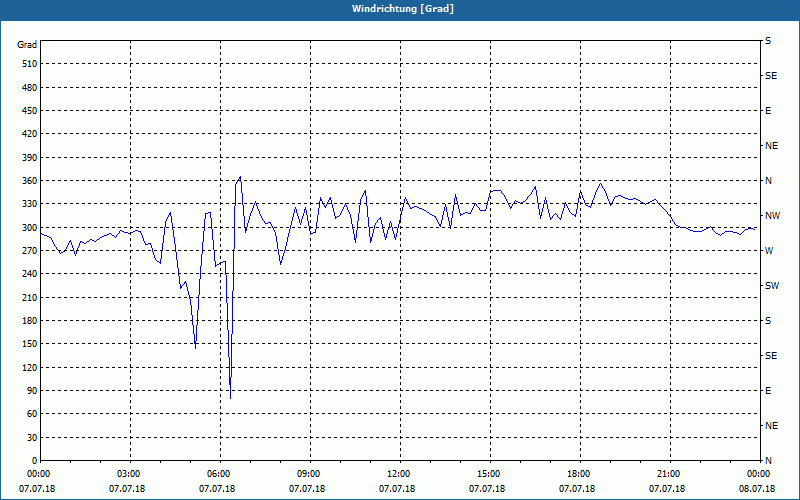
Task: Click the S compass label opposite Grad label
Action: pyautogui.click(x=768, y=41)
